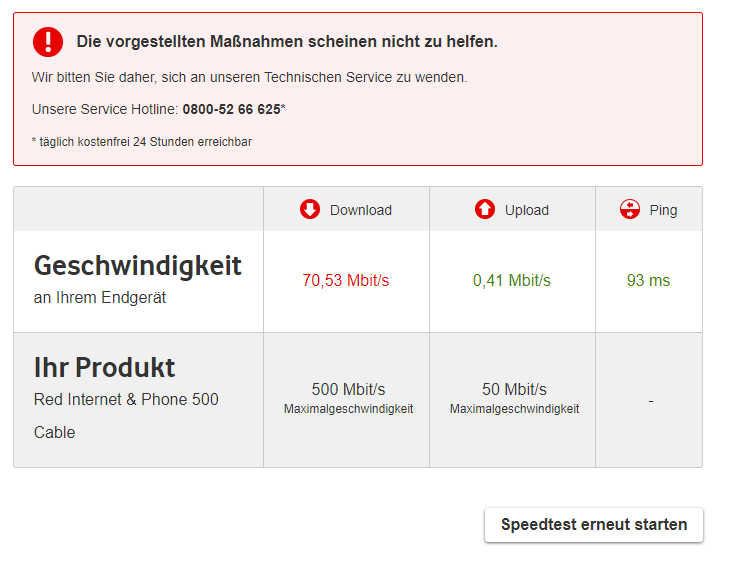Click the an Ihrem Endgerät subtitle
The width and height of the screenshot is (730, 574).
[98, 297]
